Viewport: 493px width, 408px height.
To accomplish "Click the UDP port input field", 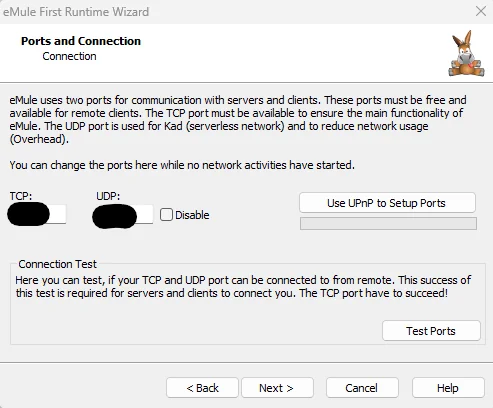I will [x=124, y=214].
